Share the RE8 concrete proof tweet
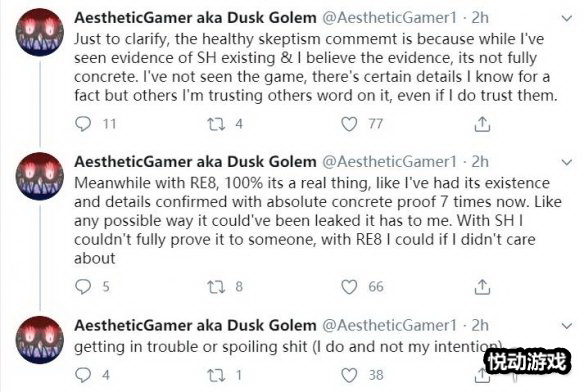This screenshot has height=392, width=584. pyautogui.click(x=482, y=287)
